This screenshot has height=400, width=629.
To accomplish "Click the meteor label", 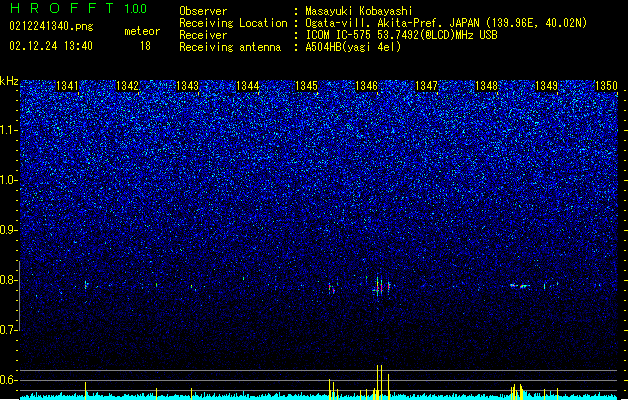I will click(142, 31).
